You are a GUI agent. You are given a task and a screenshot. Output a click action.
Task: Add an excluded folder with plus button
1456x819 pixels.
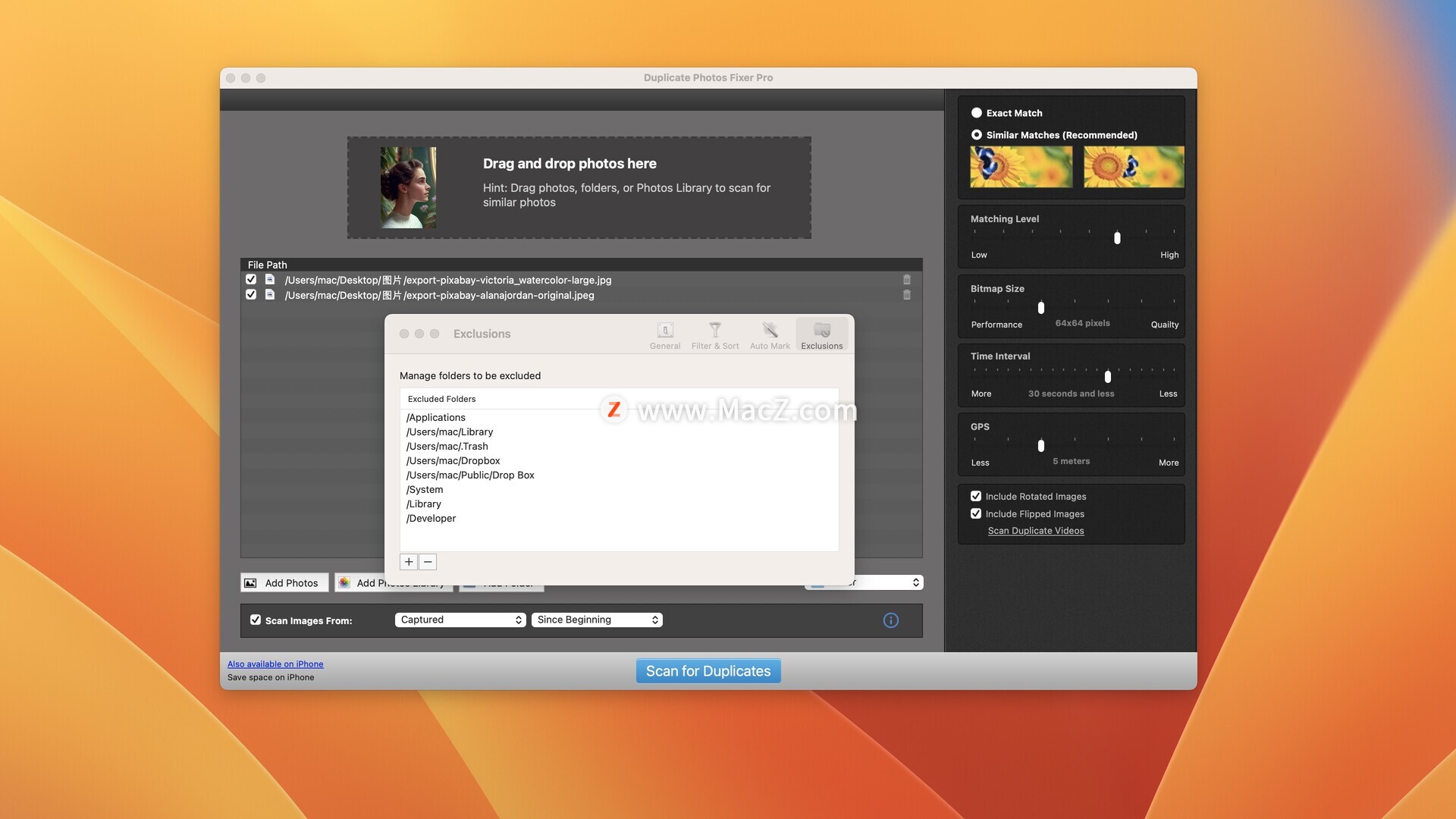pos(409,562)
